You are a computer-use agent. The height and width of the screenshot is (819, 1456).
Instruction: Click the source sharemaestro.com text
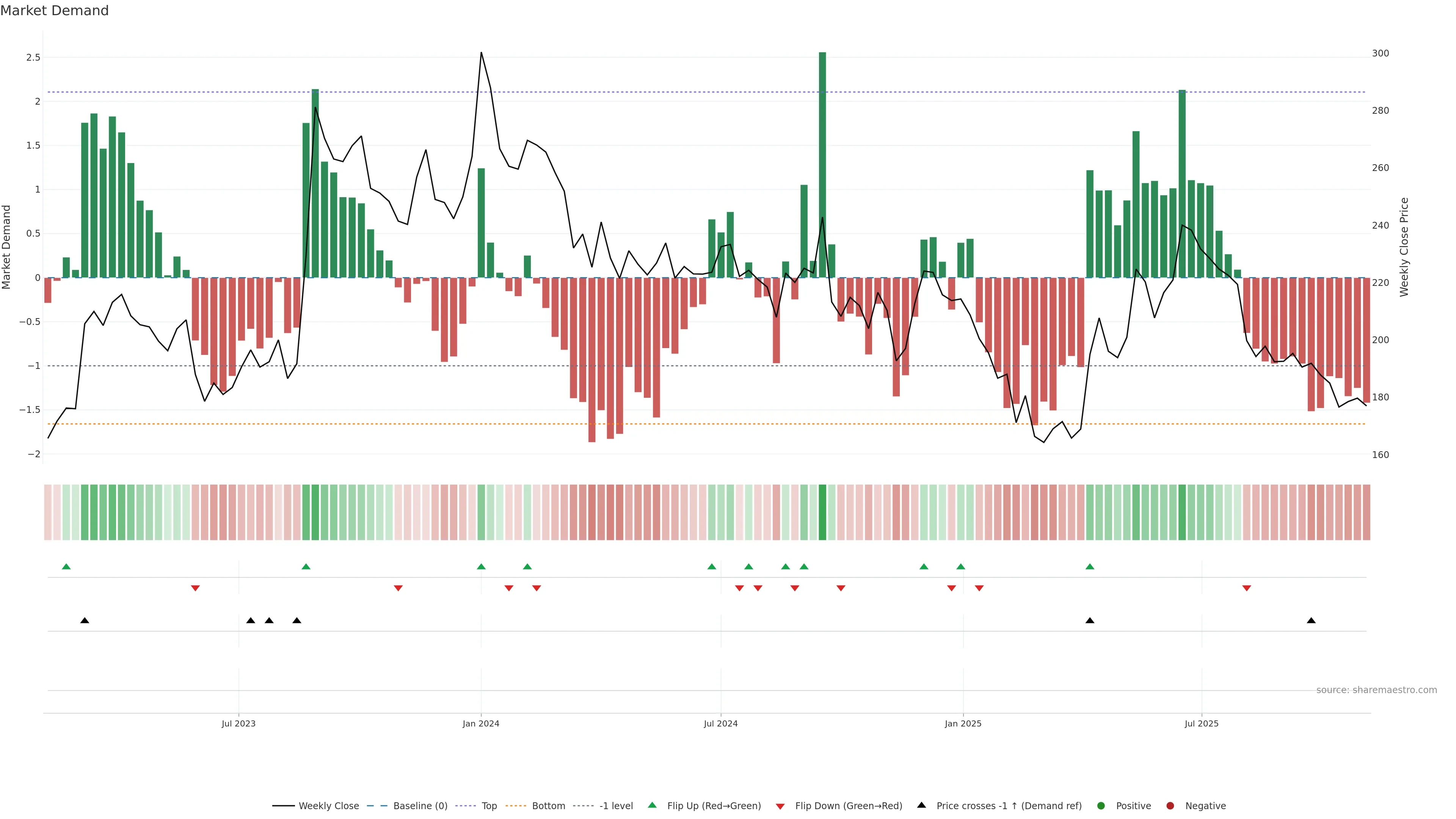tap(1376, 690)
